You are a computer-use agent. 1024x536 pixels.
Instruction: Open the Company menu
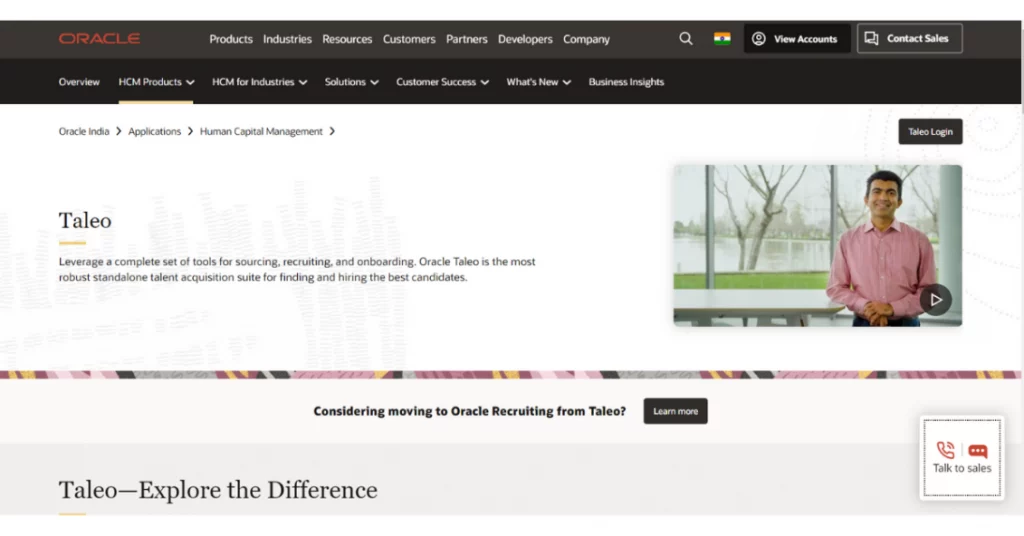586,39
